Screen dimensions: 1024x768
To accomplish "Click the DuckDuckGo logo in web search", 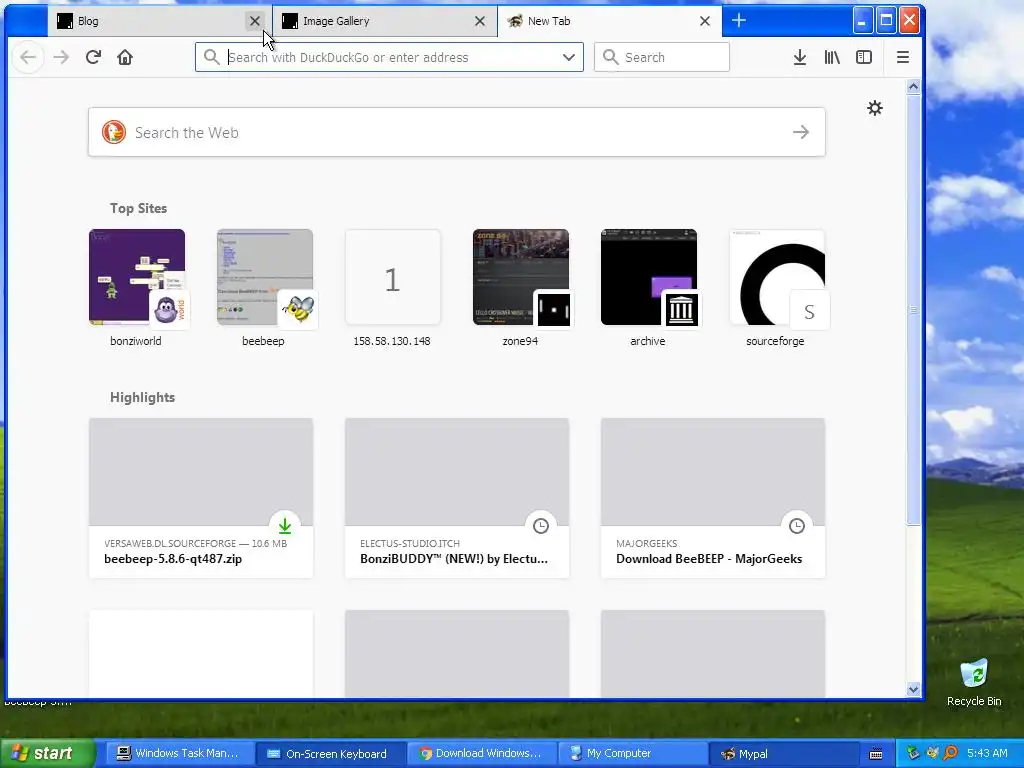I will click(x=114, y=133).
